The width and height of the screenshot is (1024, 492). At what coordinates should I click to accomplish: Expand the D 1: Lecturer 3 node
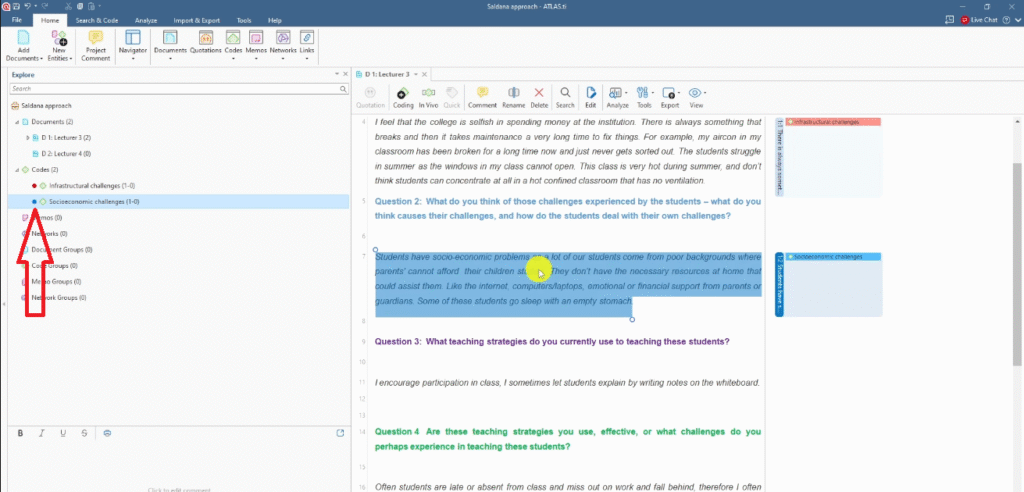coord(27,137)
